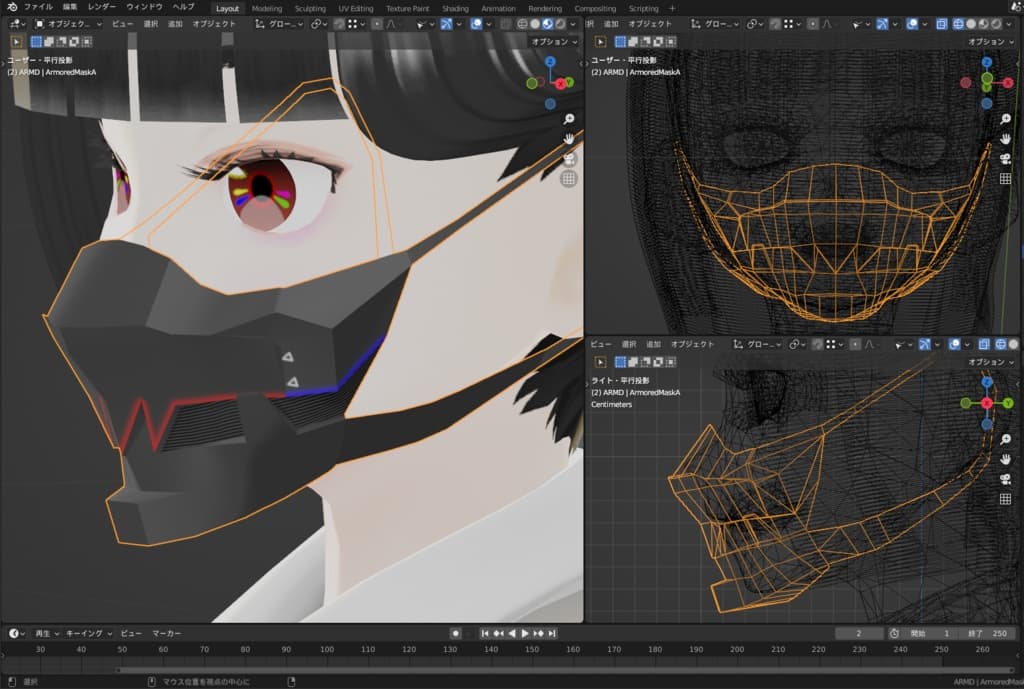Viewport: 1024px width, 689px height.
Task: Open the オブジェクト mode dropdown in the left viewport
Action: 68,23
